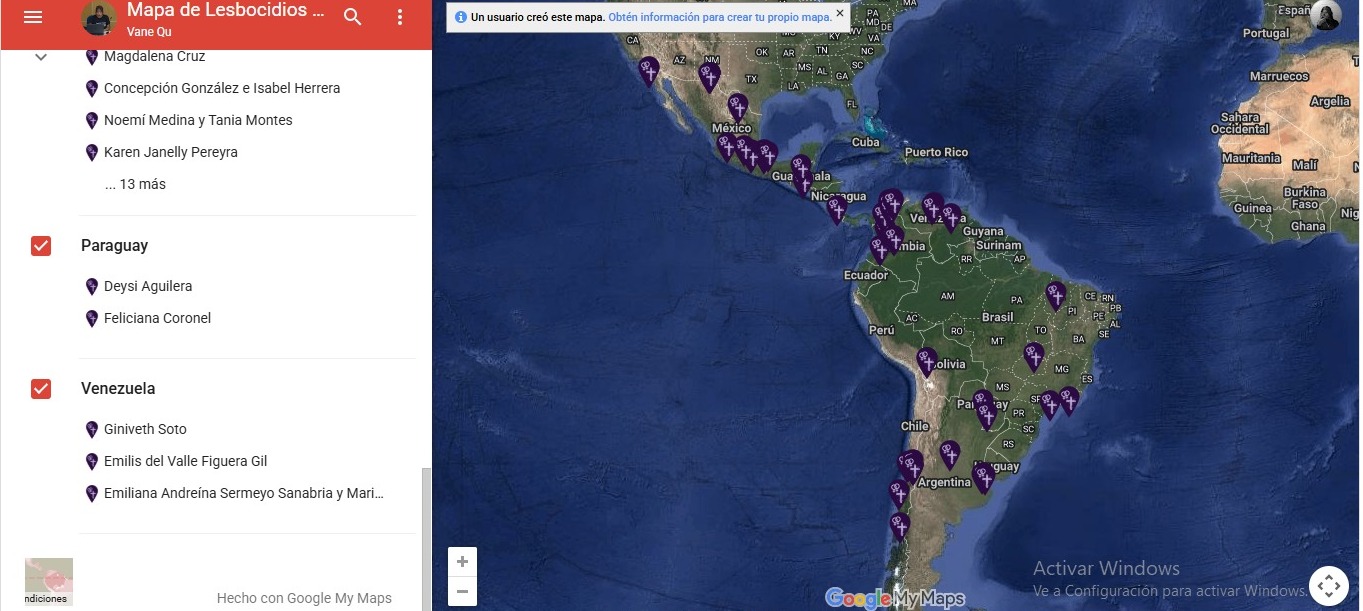Open the three-dot more options menu

click(x=400, y=17)
